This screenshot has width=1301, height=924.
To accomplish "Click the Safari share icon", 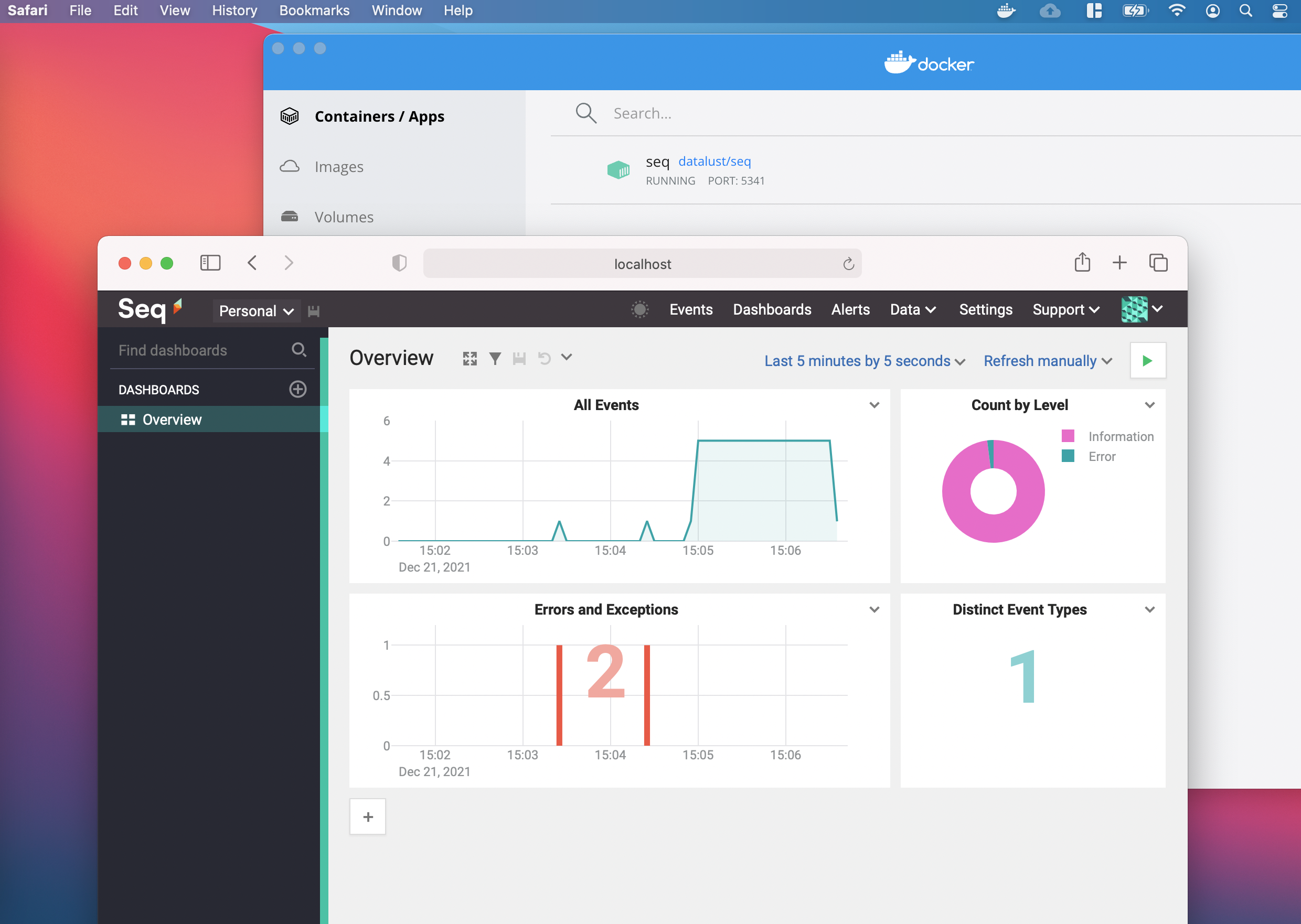I will tap(1082, 262).
